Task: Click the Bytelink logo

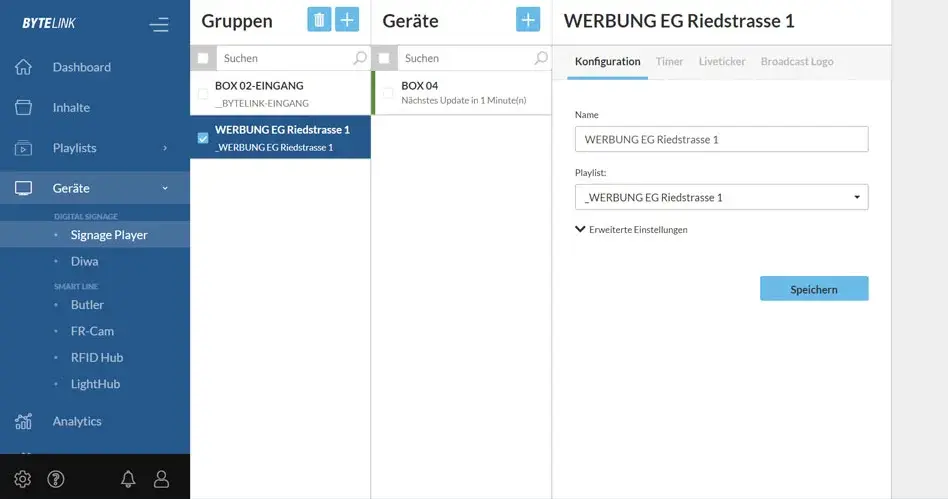Action: tap(49, 24)
